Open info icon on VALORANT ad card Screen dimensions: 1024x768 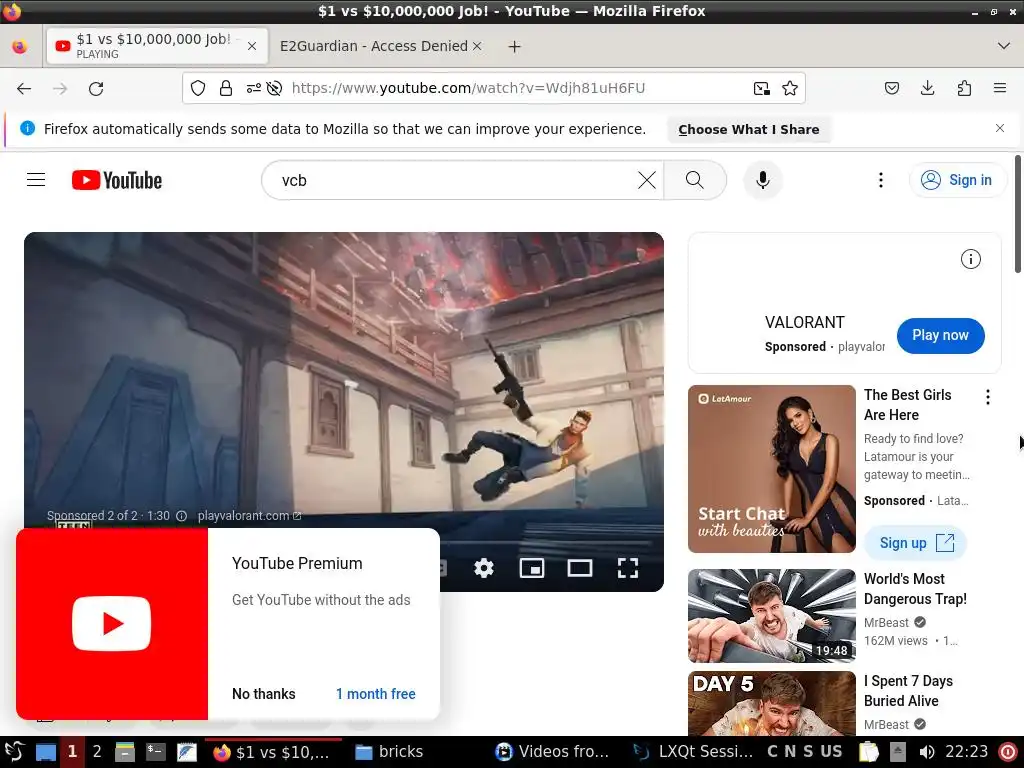tap(970, 259)
